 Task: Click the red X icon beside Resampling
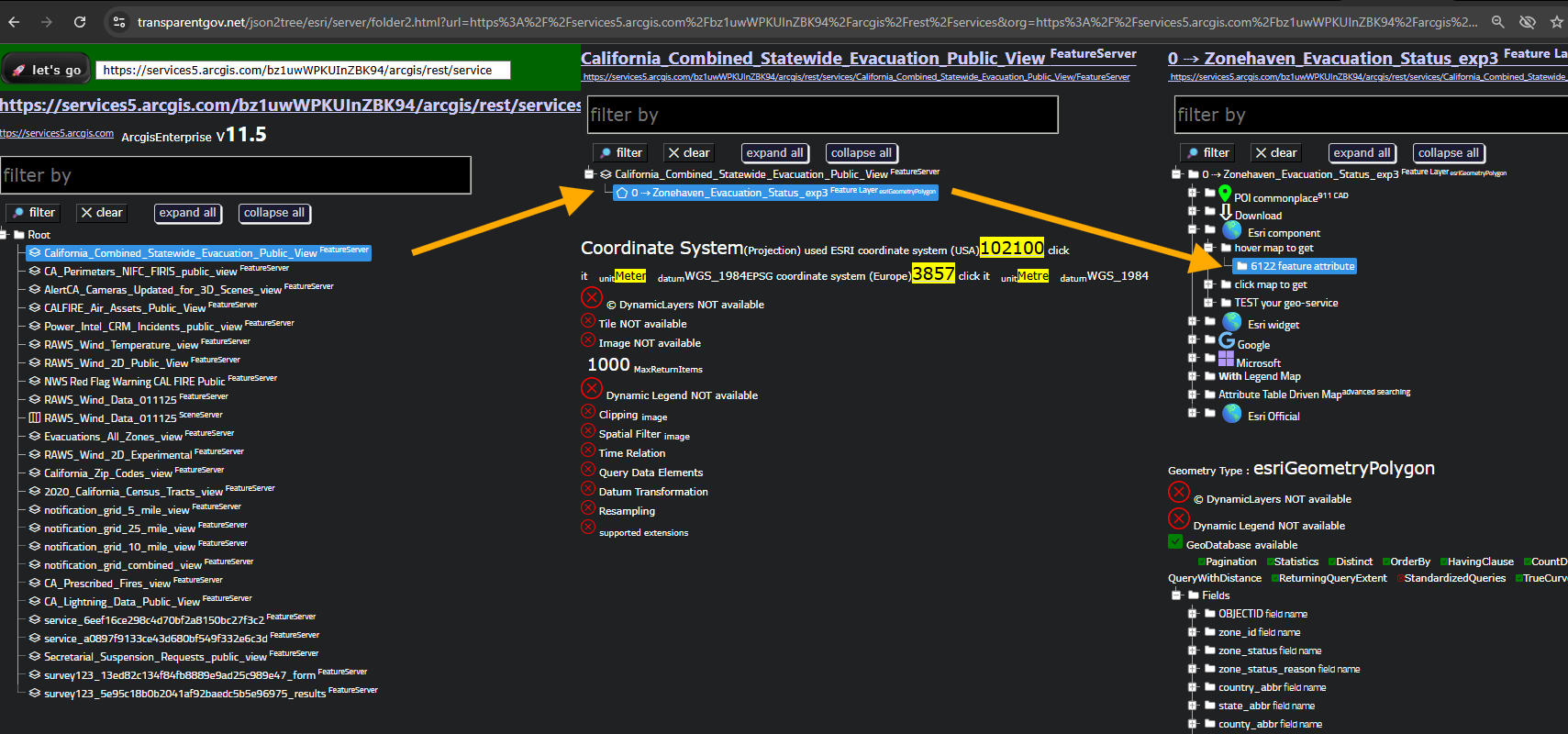click(x=589, y=507)
